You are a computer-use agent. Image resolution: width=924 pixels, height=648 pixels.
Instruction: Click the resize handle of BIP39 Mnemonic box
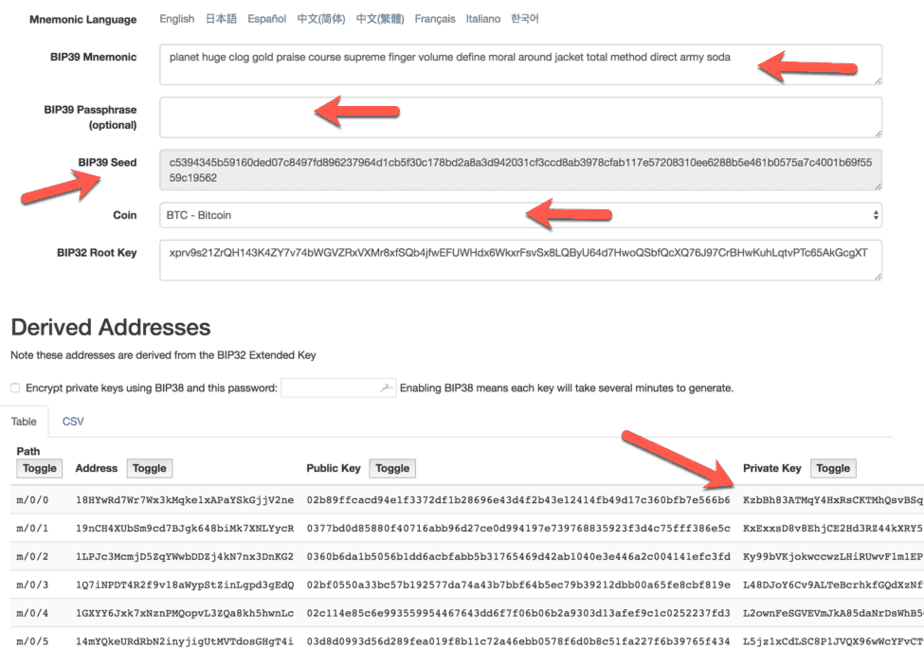877,80
